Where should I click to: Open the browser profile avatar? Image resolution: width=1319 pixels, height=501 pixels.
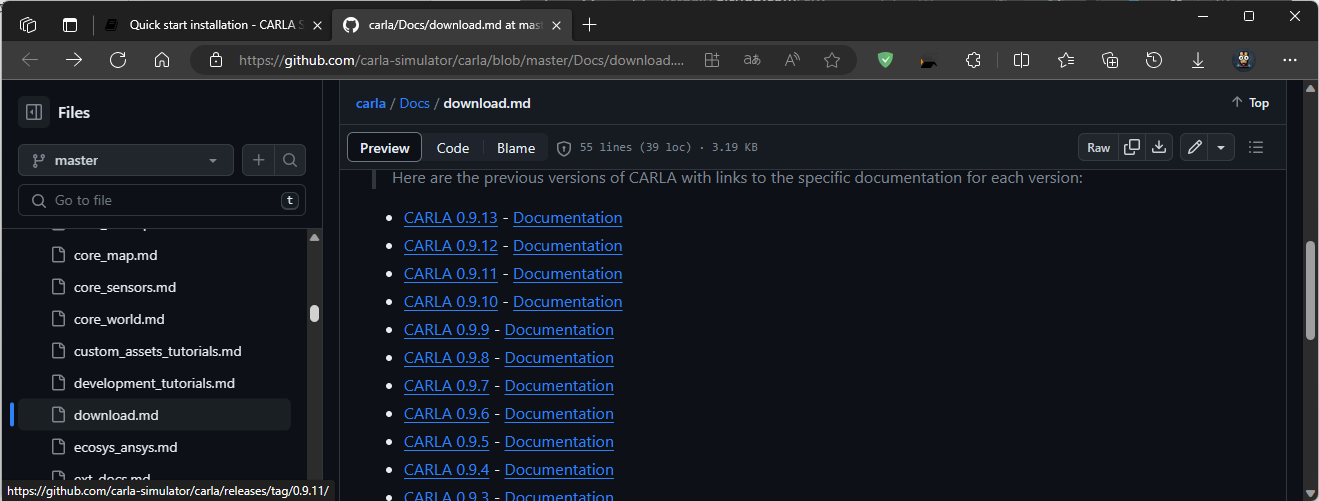[1244, 60]
